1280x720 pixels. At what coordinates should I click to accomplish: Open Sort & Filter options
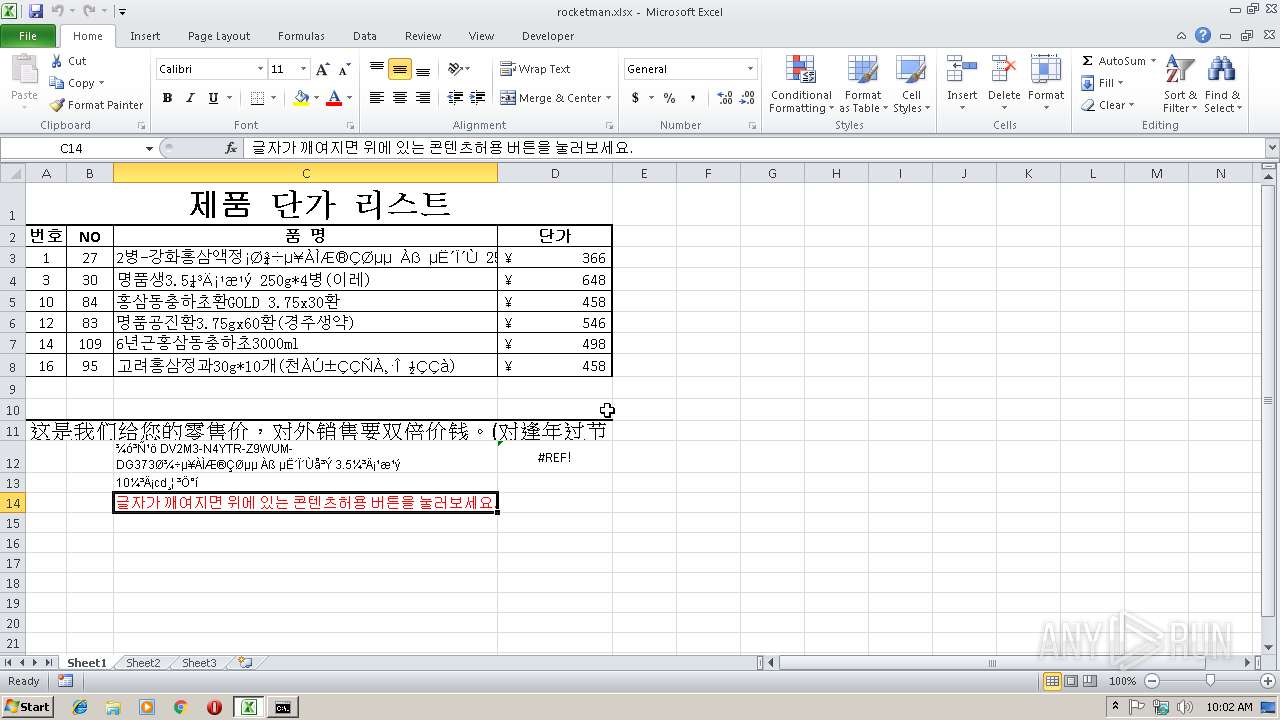(1180, 84)
